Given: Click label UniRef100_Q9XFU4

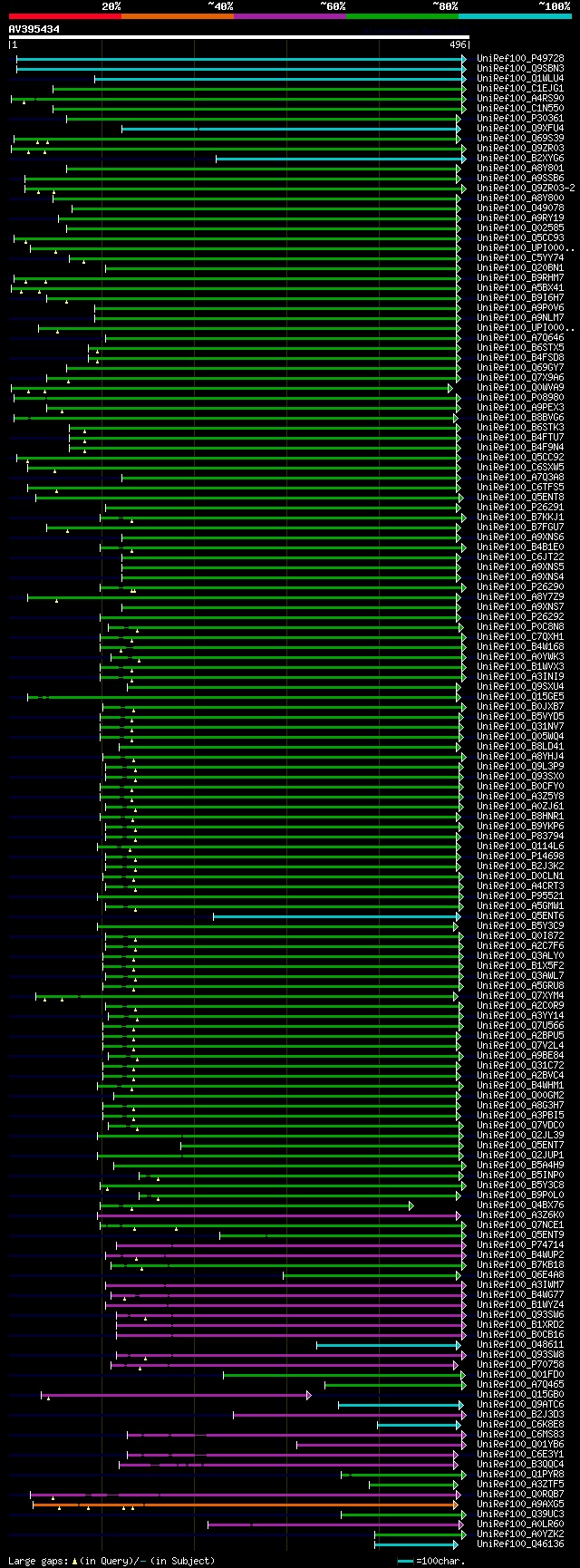Looking at the screenshot, I should tap(520, 128).
